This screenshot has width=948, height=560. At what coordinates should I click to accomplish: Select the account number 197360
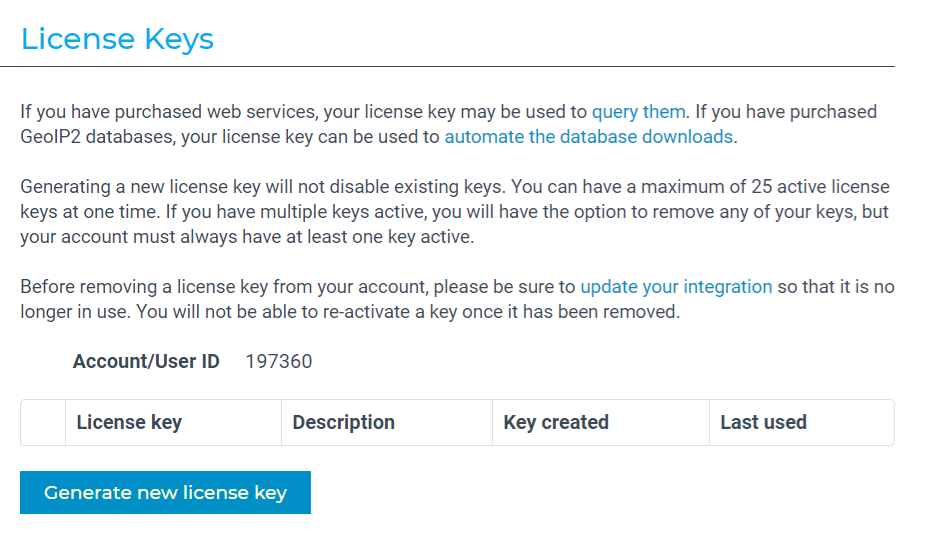(279, 361)
